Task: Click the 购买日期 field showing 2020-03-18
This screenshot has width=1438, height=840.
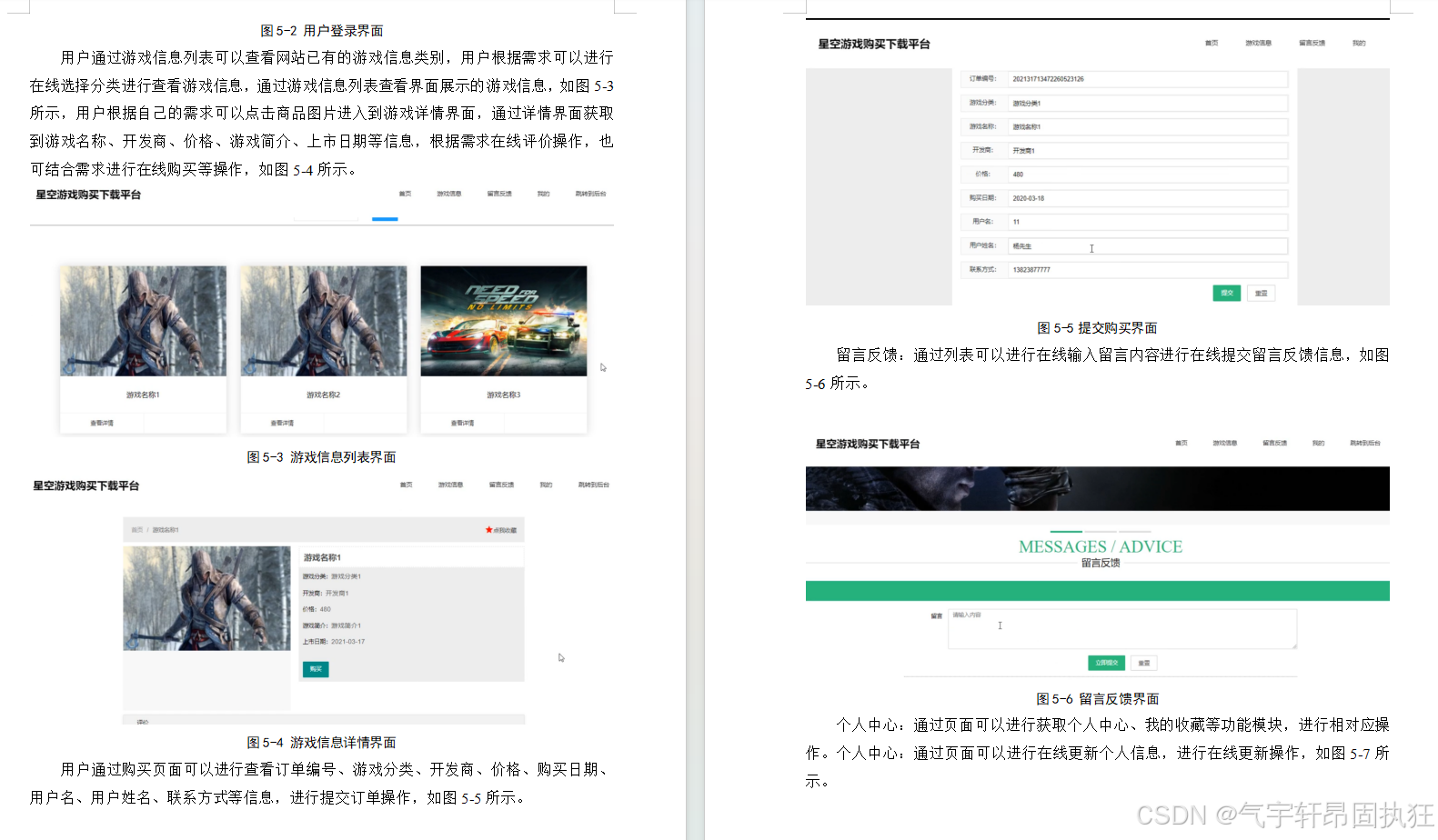Action: 1148,197
